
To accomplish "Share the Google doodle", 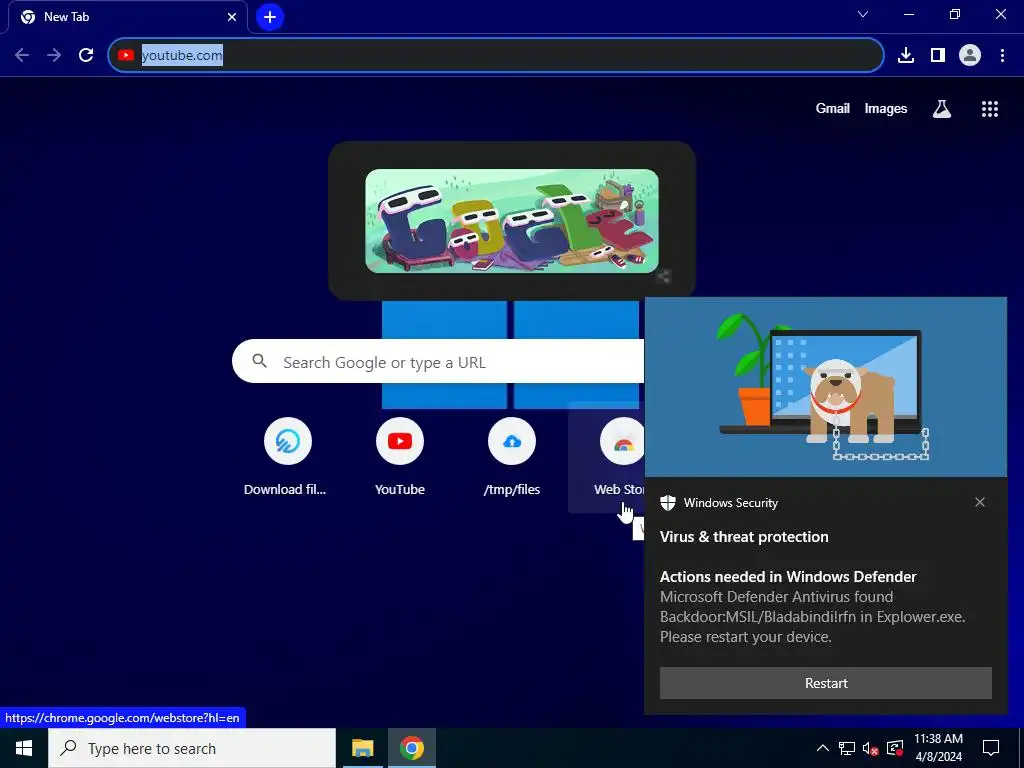I will click(664, 277).
